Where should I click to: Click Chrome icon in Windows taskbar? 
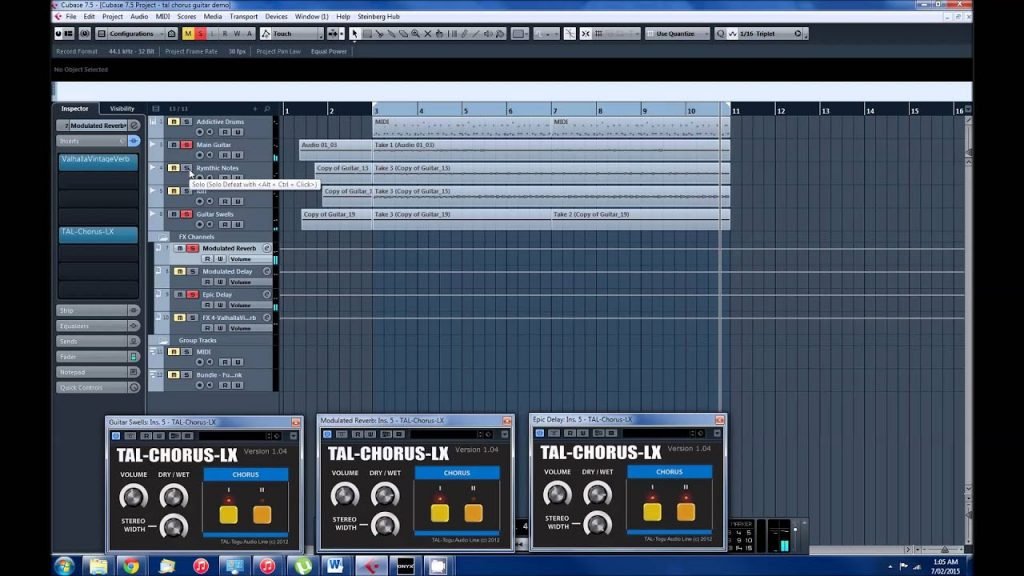coord(131,566)
